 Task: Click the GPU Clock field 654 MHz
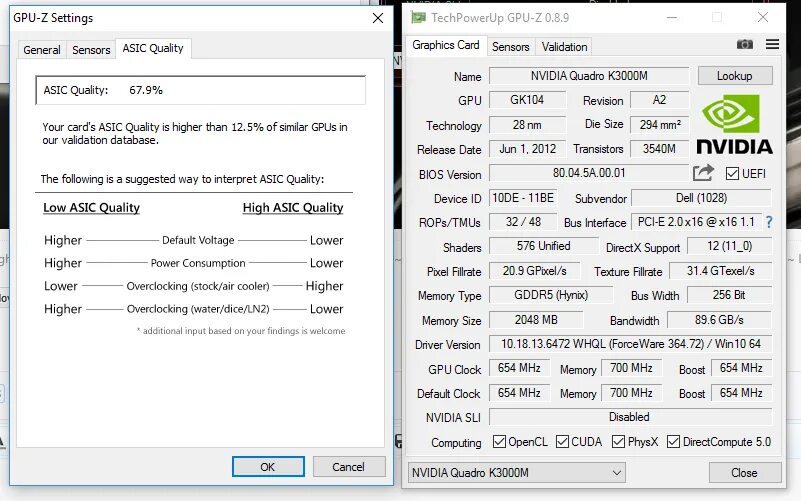click(x=519, y=368)
